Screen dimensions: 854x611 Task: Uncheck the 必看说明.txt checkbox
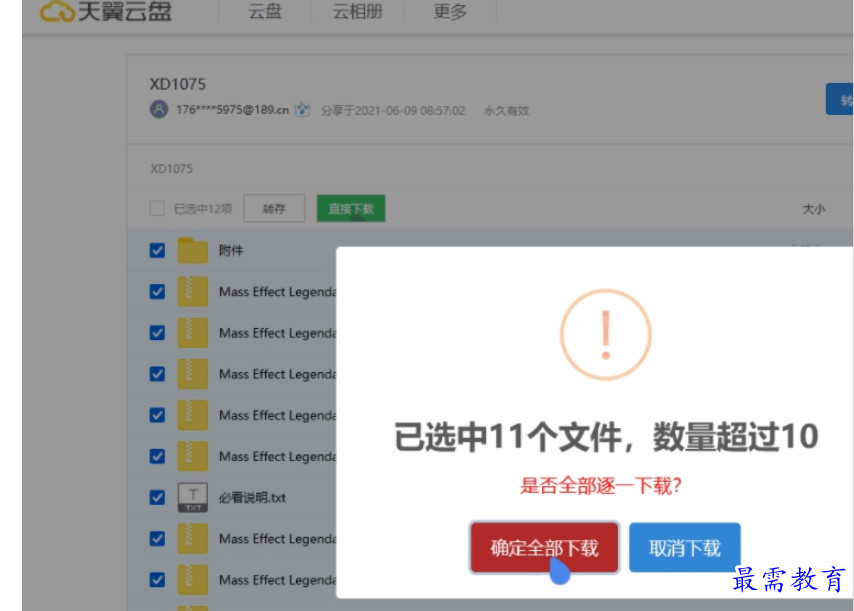(157, 497)
